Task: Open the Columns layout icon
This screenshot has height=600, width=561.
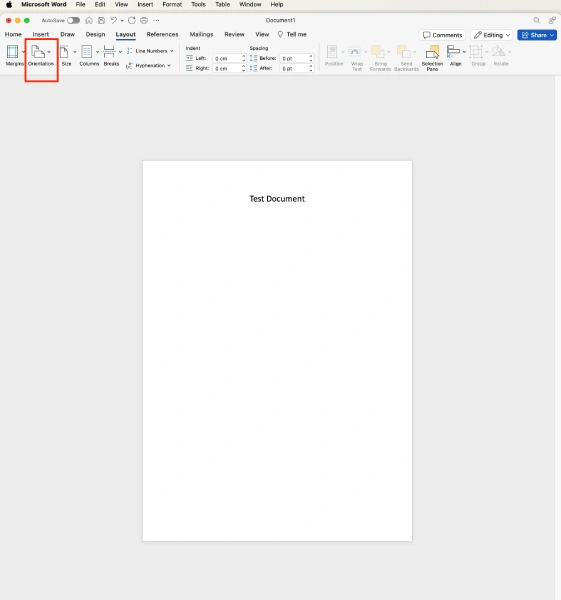Action: [86, 52]
